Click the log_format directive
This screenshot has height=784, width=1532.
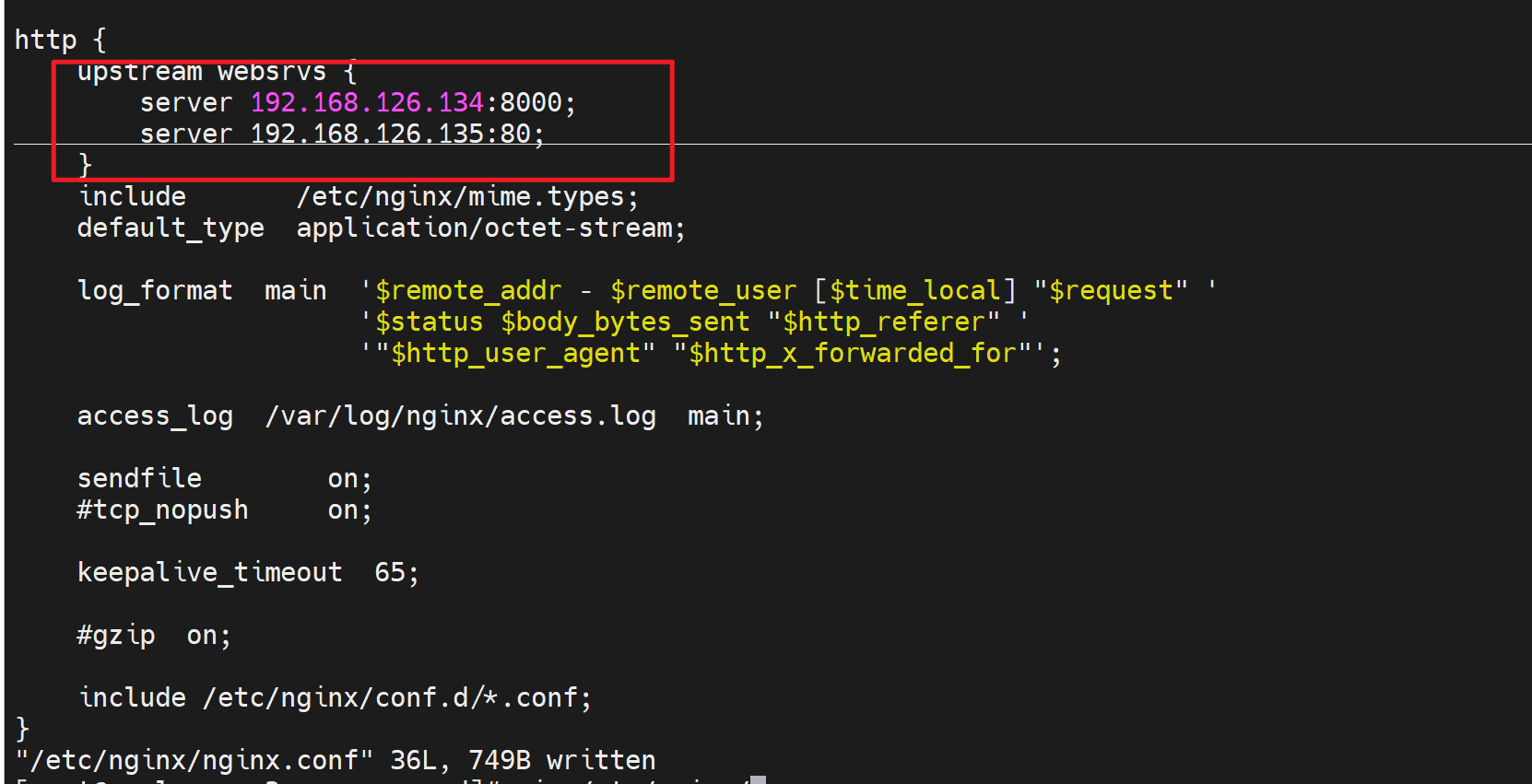coord(155,291)
